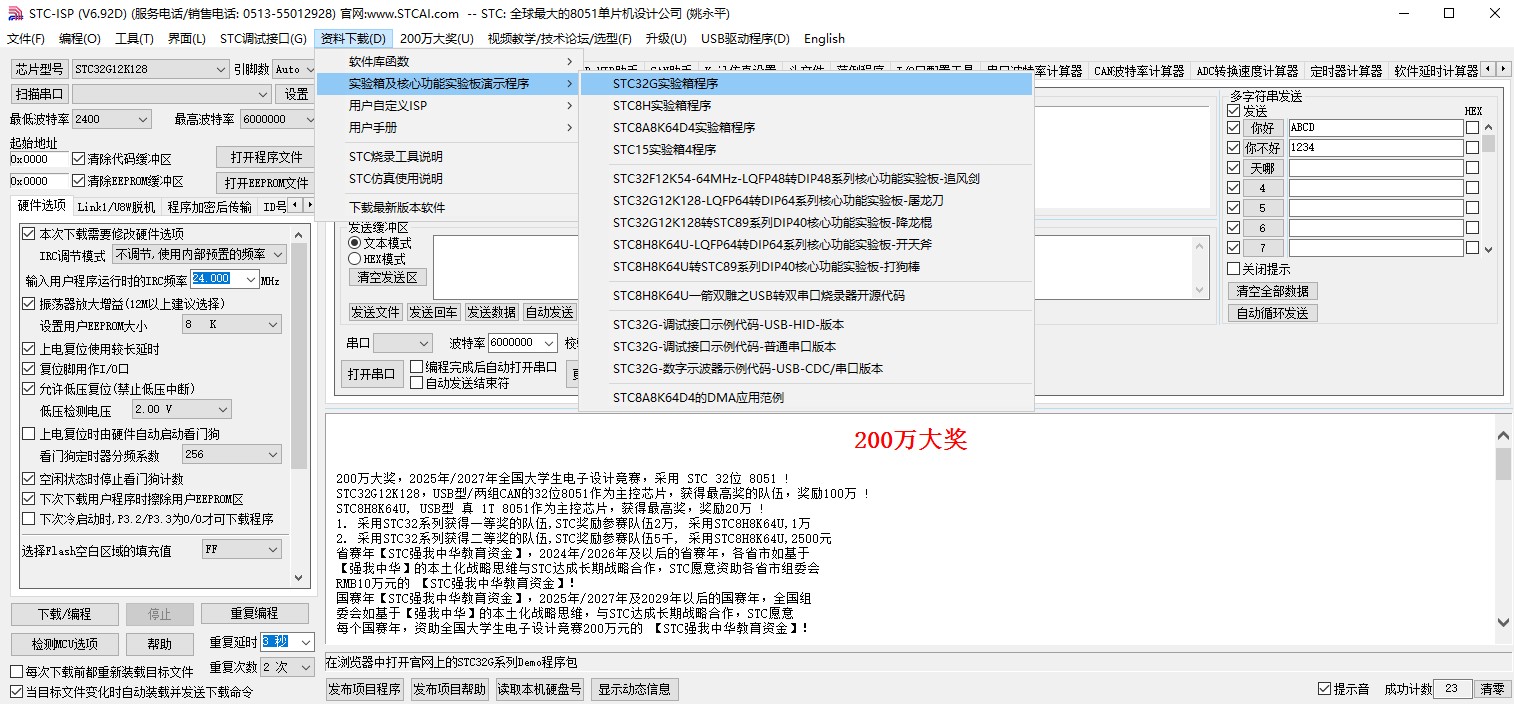
Task: Open 看门狗定时器分频系数 256 dropdown
Action: click(x=231, y=454)
